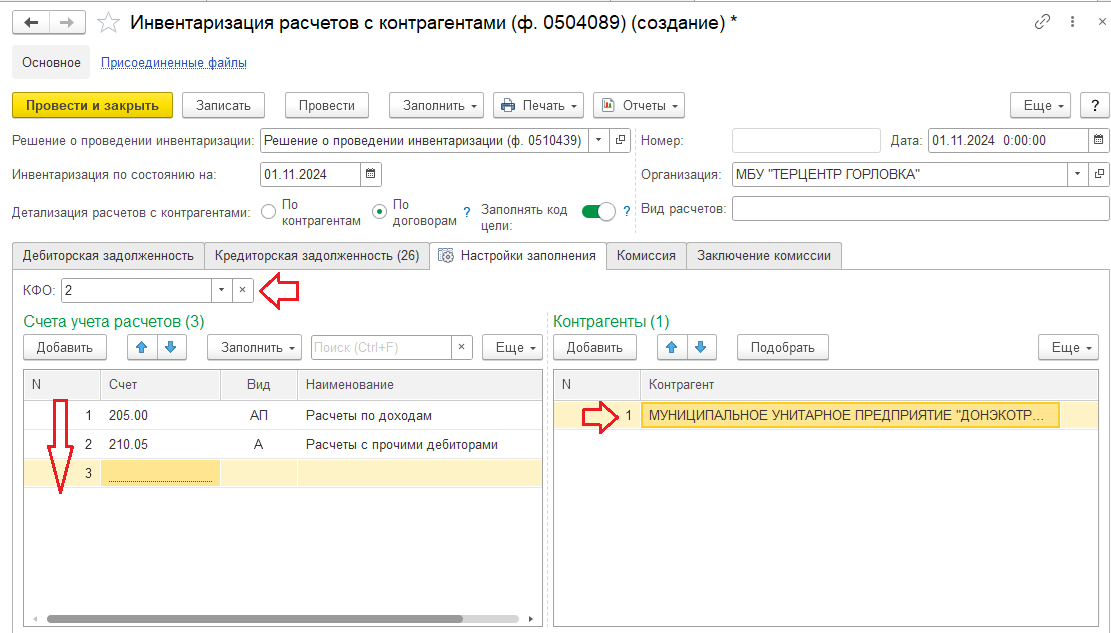The height and width of the screenshot is (633, 1111).
Task: Move account row down in Счета учета расчетов
Action: click(x=171, y=347)
